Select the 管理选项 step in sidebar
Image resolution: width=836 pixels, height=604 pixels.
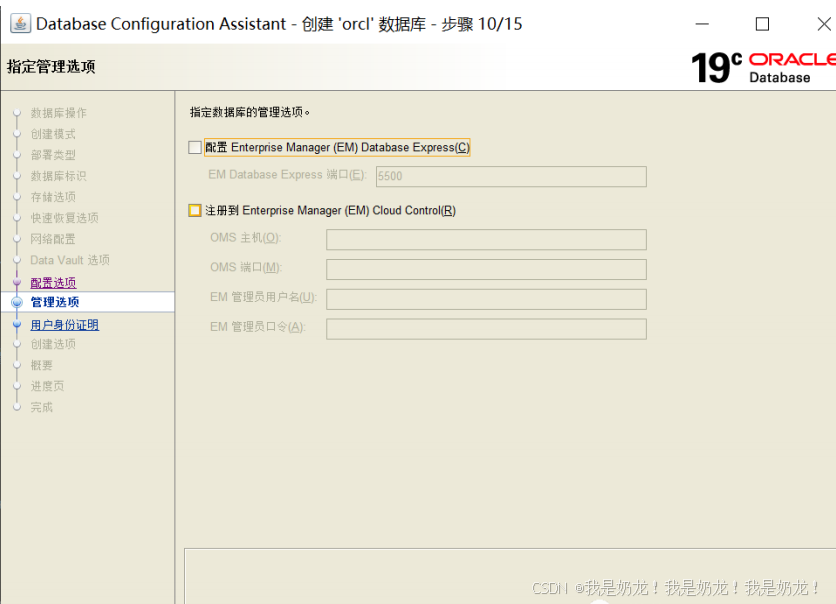tap(55, 302)
